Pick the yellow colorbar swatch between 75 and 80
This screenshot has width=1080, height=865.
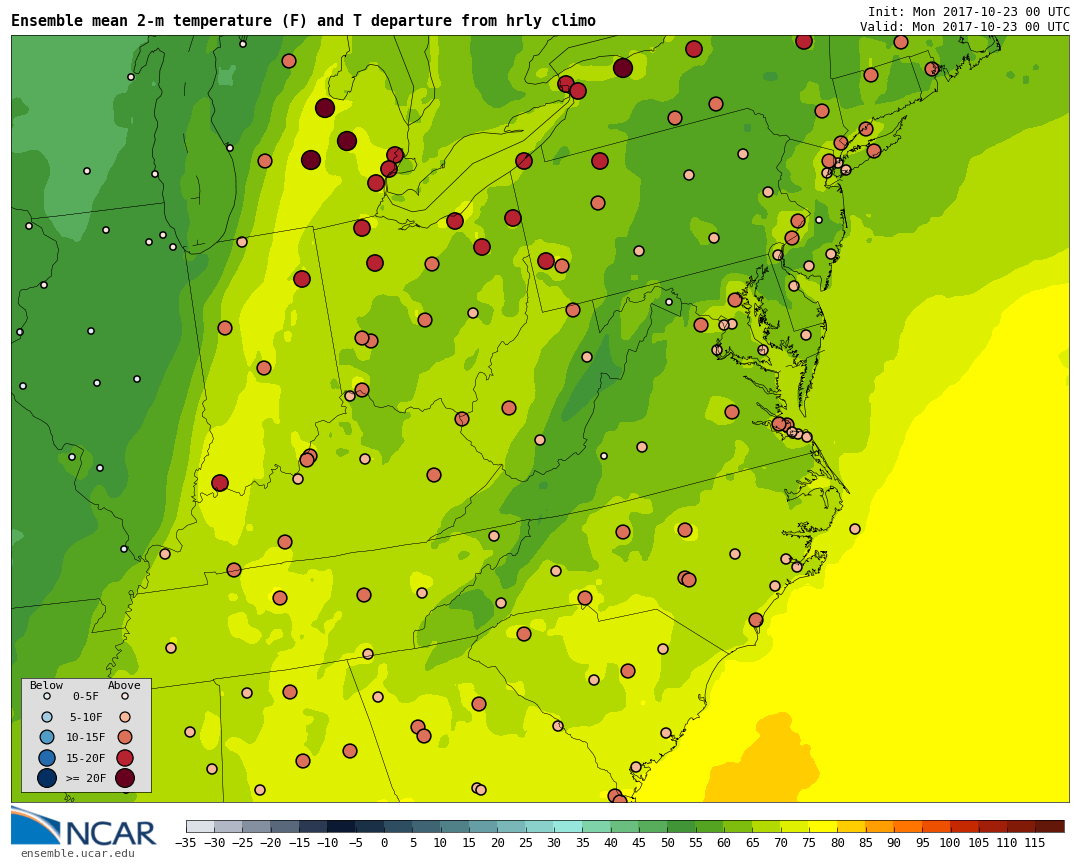click(x=822, y=826)
